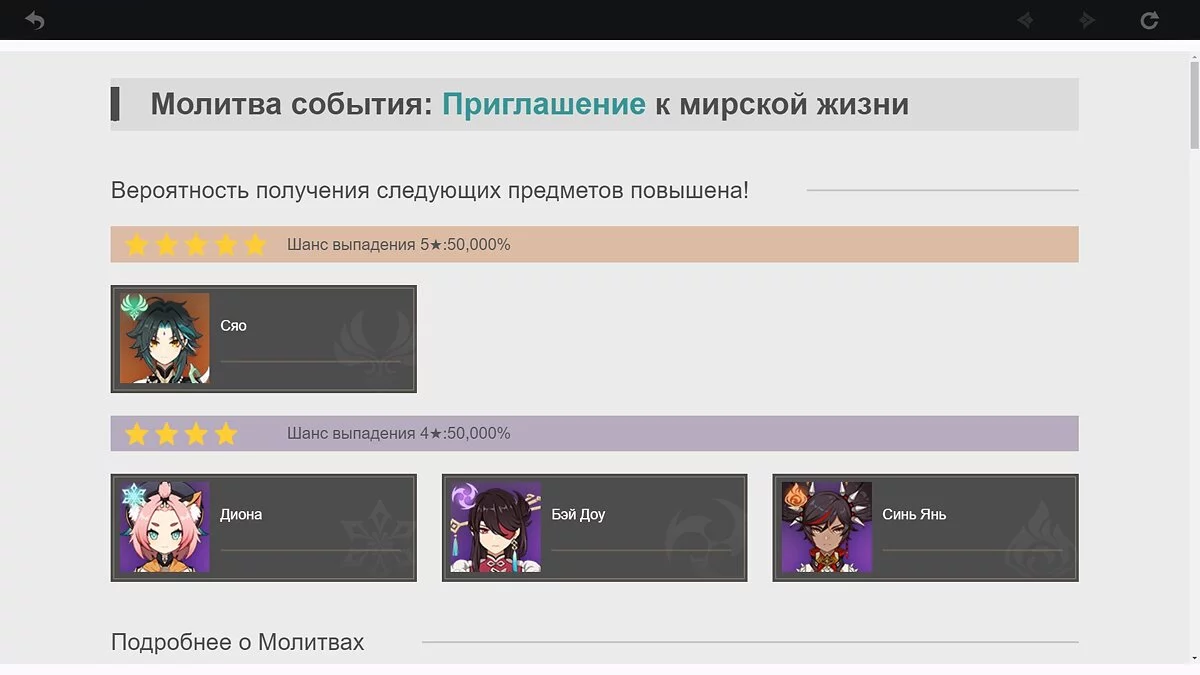Viewport: 1200px width, 675px height.
Task: Click the Cryo element icon on Диона
Action: coord(134,495)
